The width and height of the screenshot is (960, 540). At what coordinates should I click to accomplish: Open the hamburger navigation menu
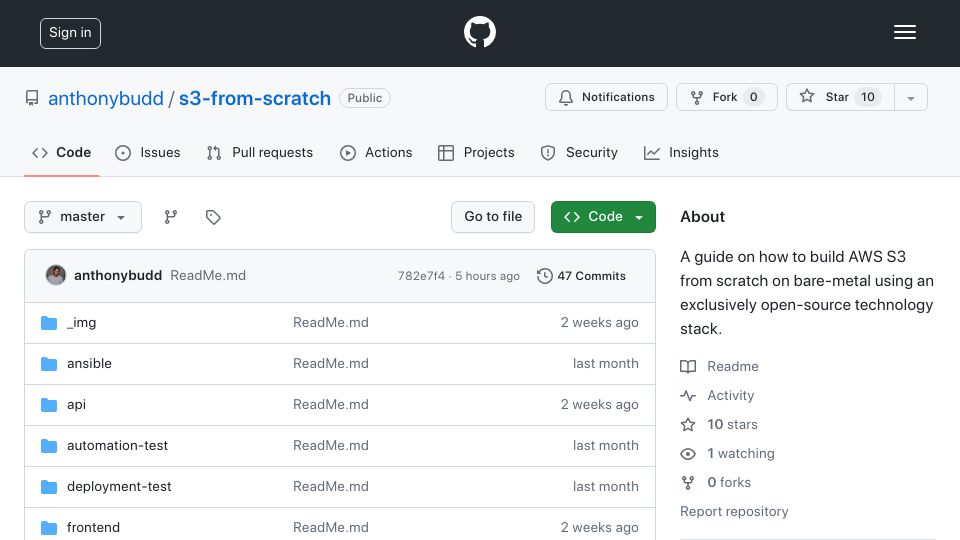(904, 32)
